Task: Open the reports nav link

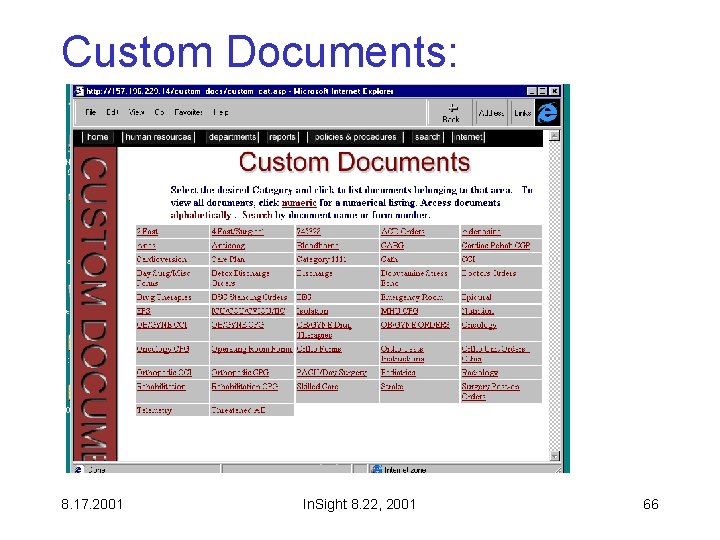Action: (282, 137)
